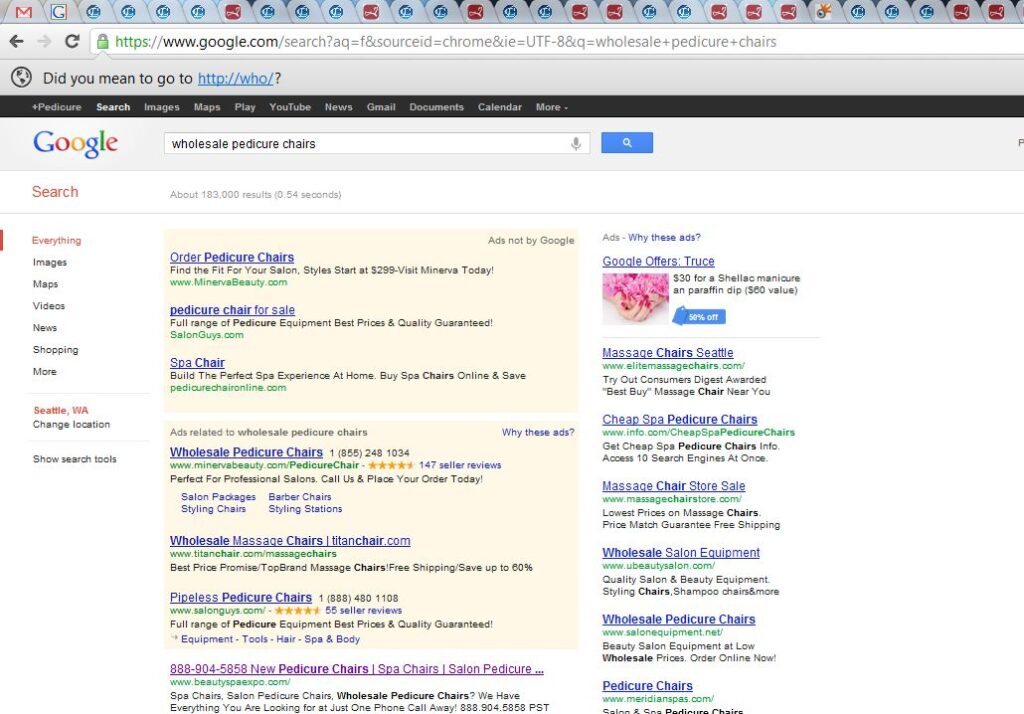Click Change location under Seattle, WA
The image size is (1024, 714).
(71, 425)
